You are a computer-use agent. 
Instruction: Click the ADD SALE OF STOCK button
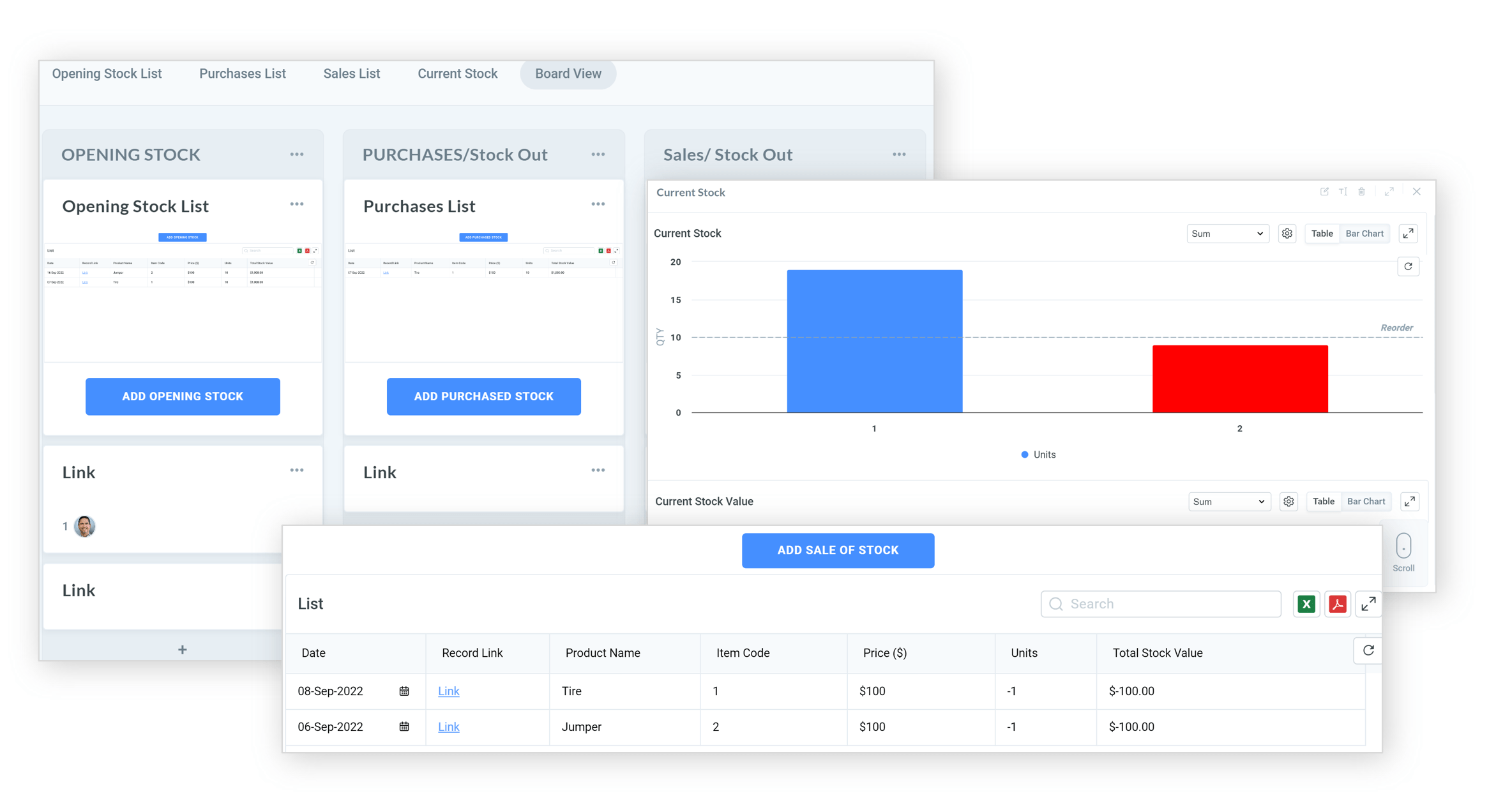click(838, 550)
